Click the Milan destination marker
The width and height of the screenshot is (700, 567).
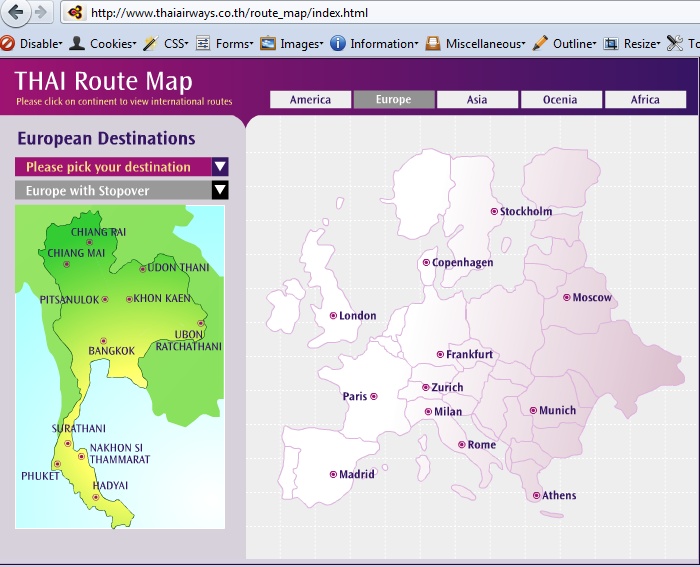pyautogui.click(x=429, y=412)
